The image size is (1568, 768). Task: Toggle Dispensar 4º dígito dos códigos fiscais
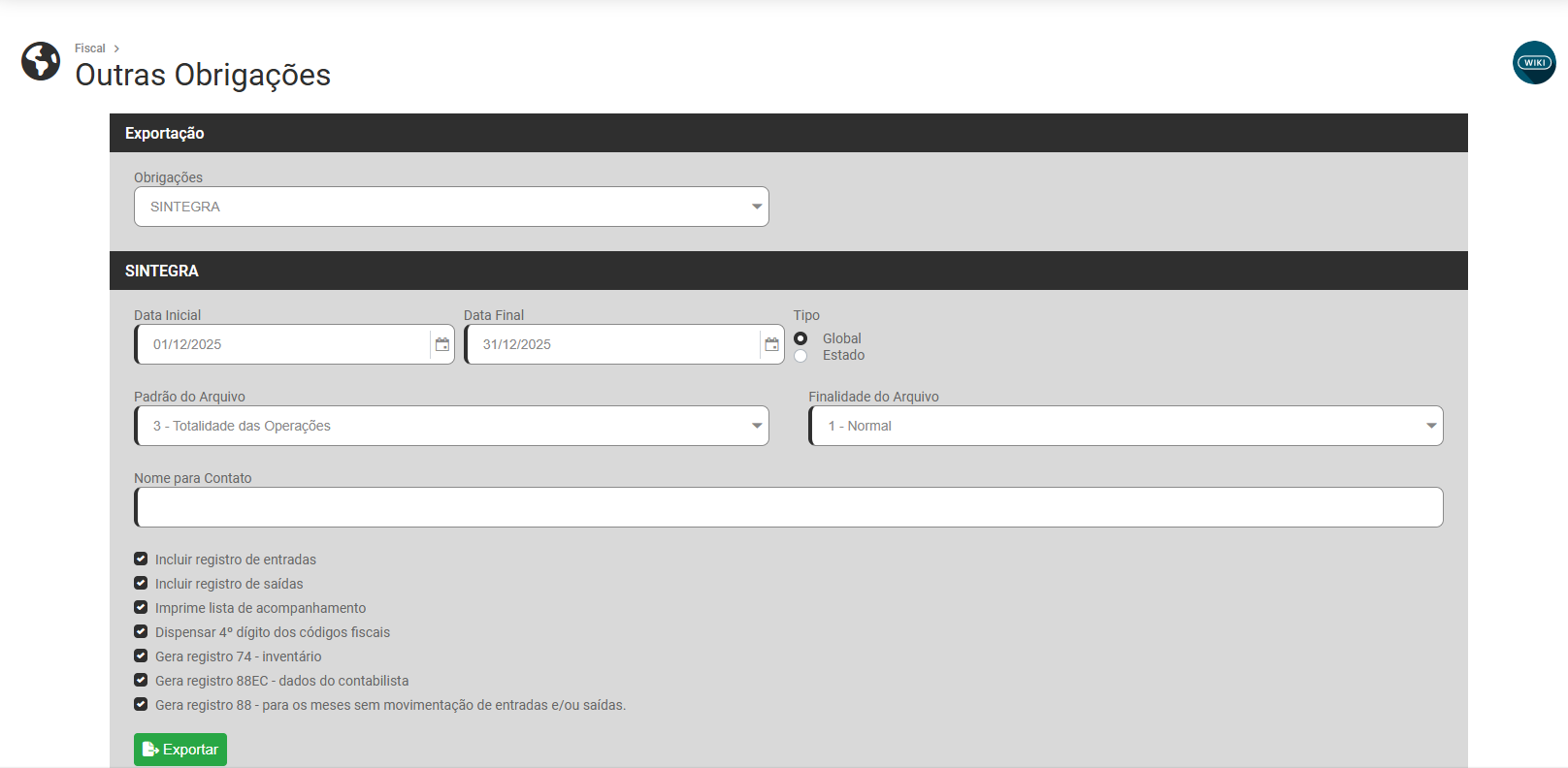pos(141,632)
